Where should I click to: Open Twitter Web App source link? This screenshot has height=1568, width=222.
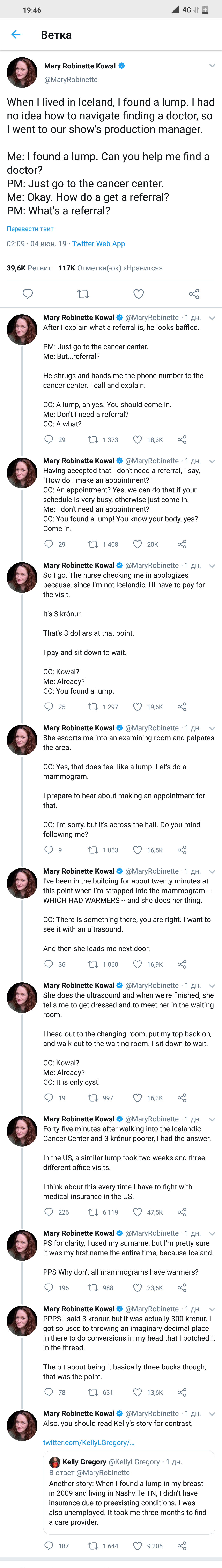[98, 244]
